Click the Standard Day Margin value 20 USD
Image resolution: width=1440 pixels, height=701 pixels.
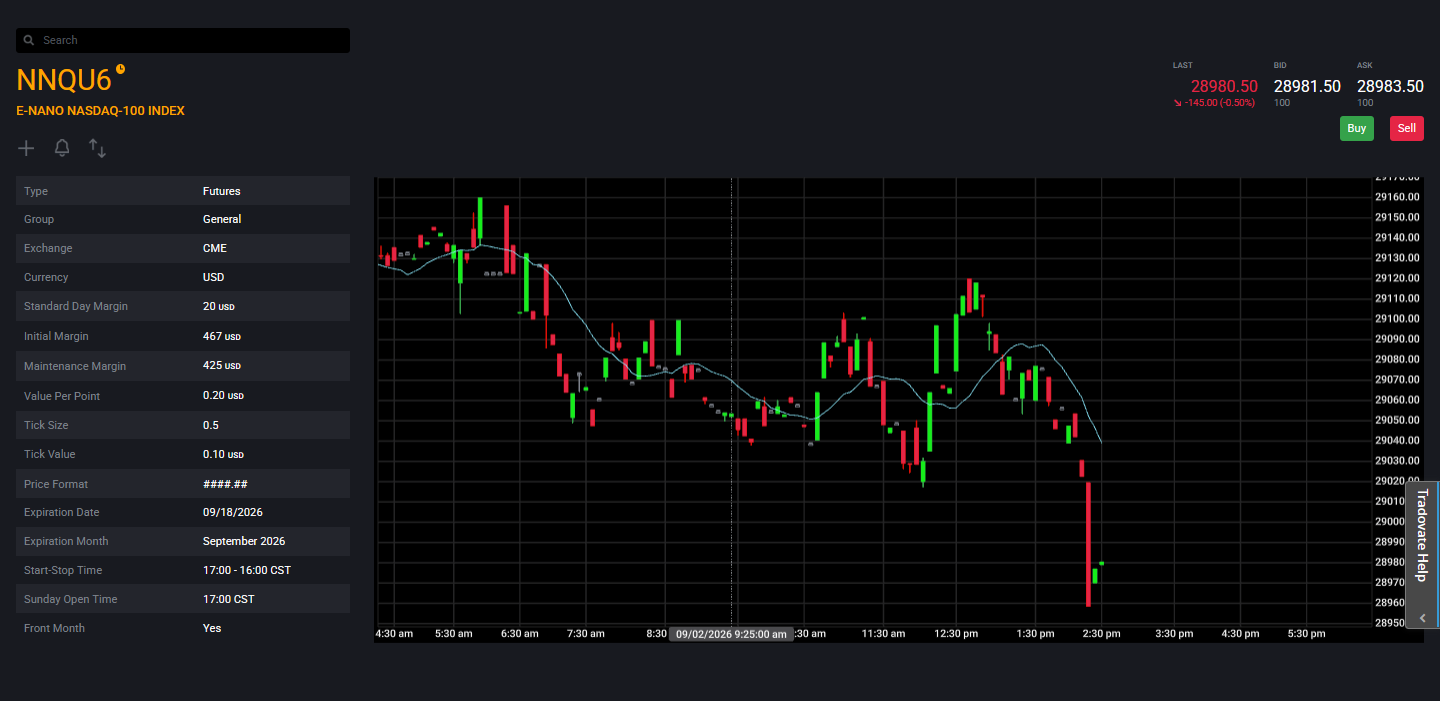218,306
